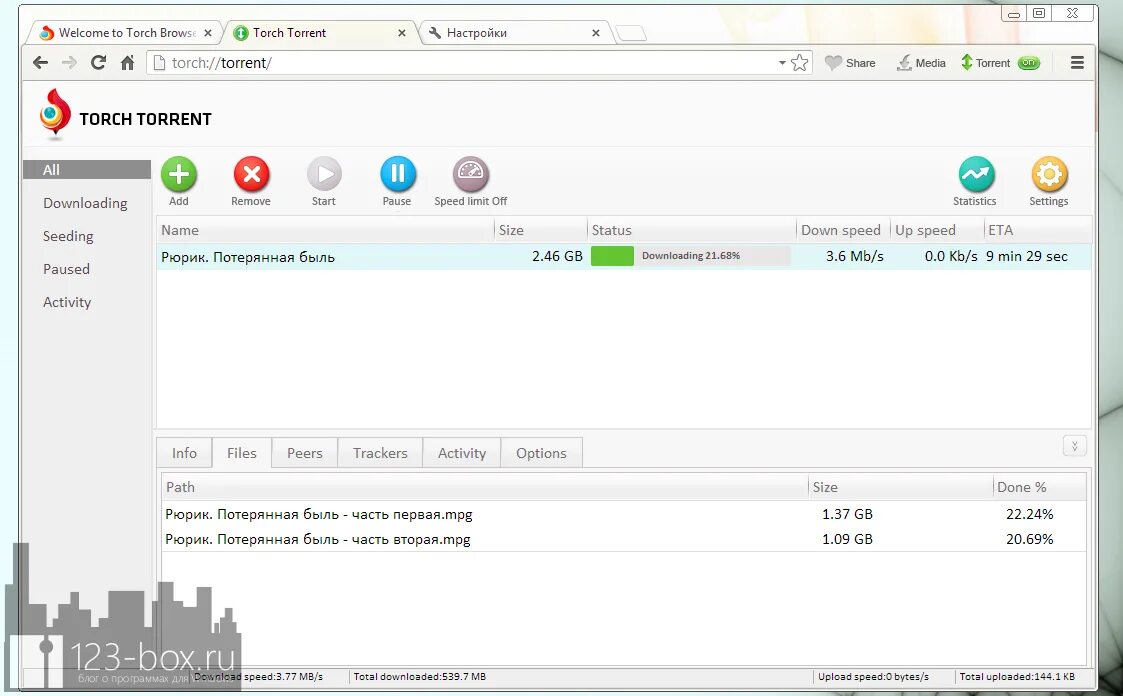1123x696 pixels.
Task: Click the 1.37 GB file size
Action: click(x=847, y=514)
